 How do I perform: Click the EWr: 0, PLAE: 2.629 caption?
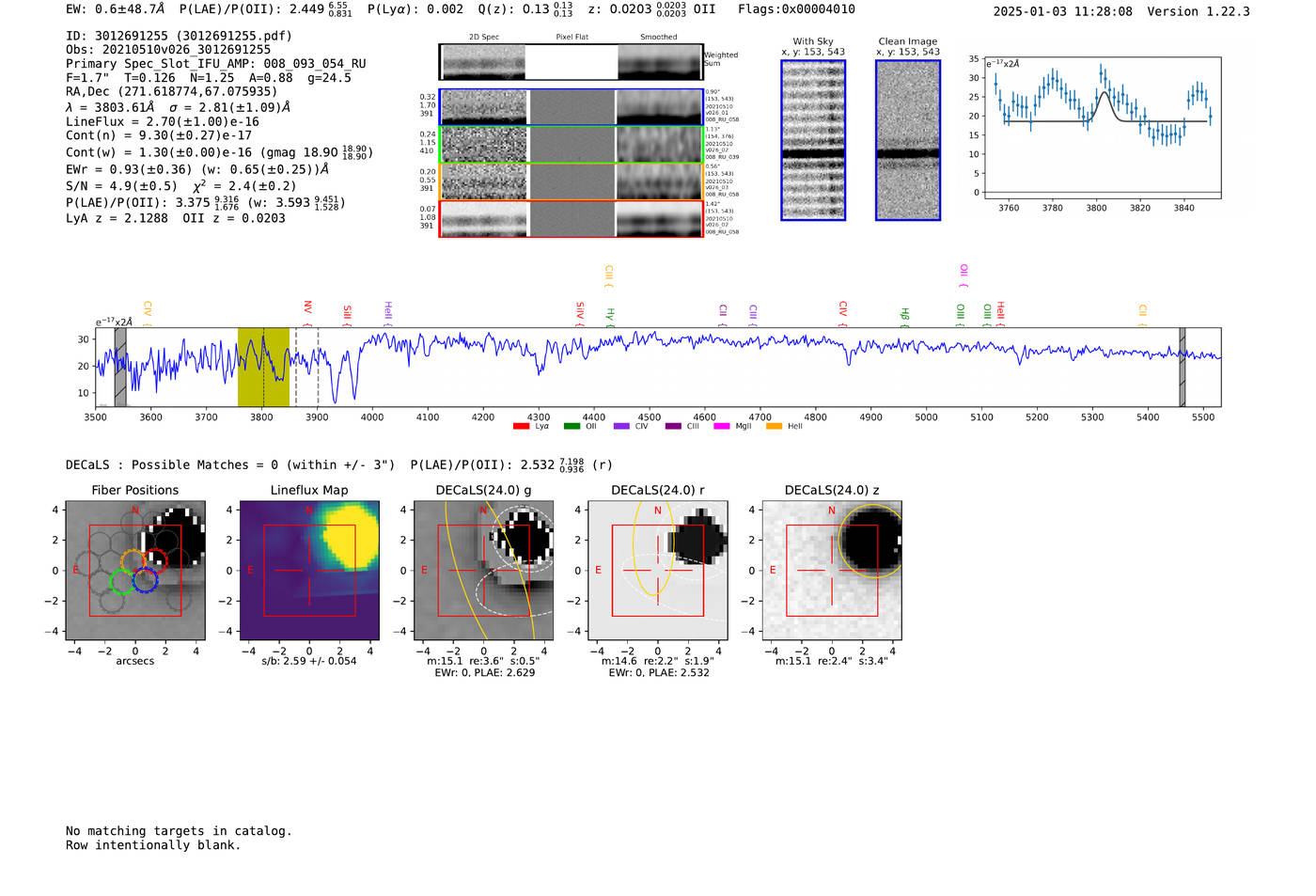click(484, 673)
